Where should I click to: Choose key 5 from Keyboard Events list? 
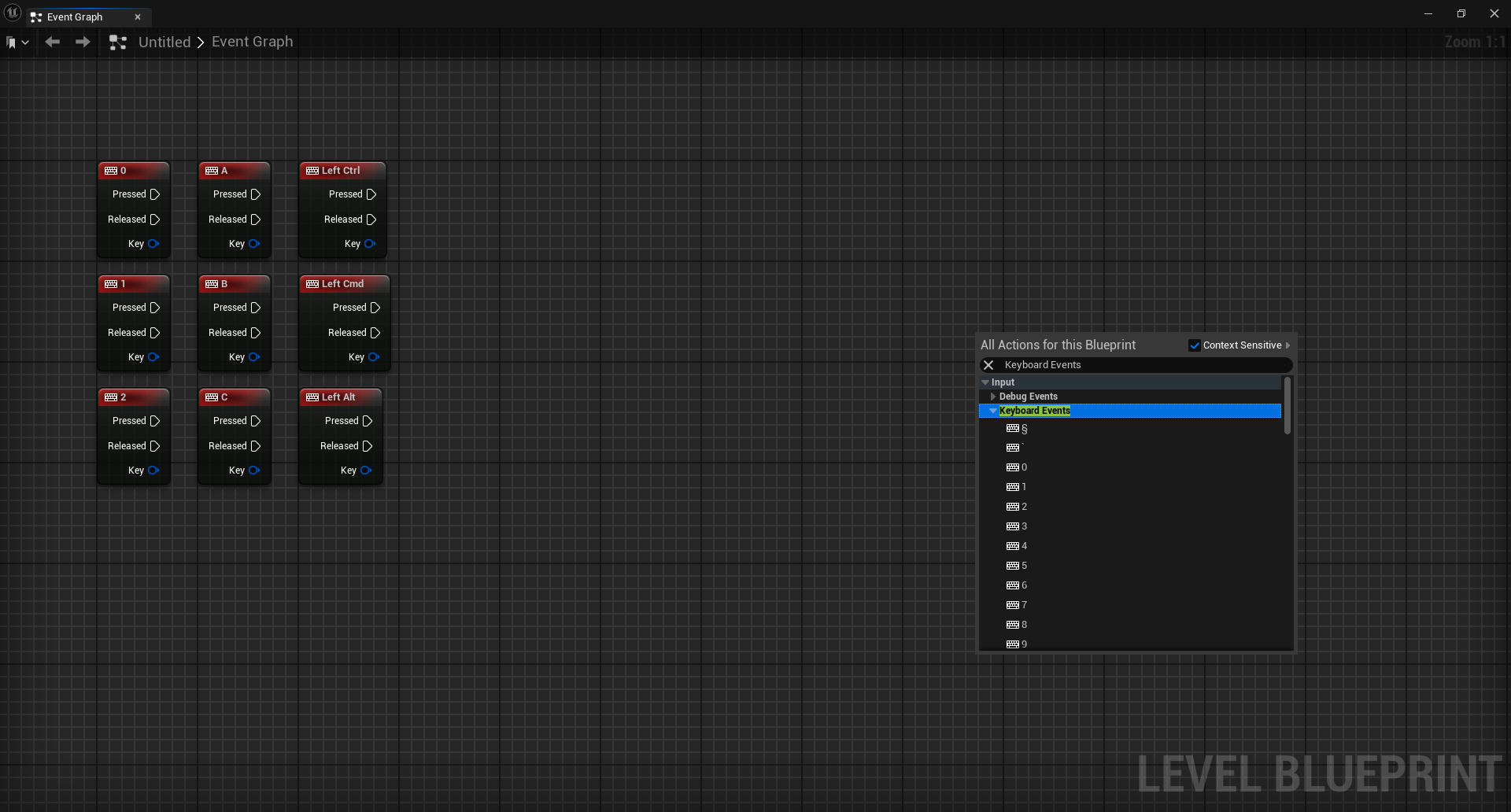[x=1023, y=566]
